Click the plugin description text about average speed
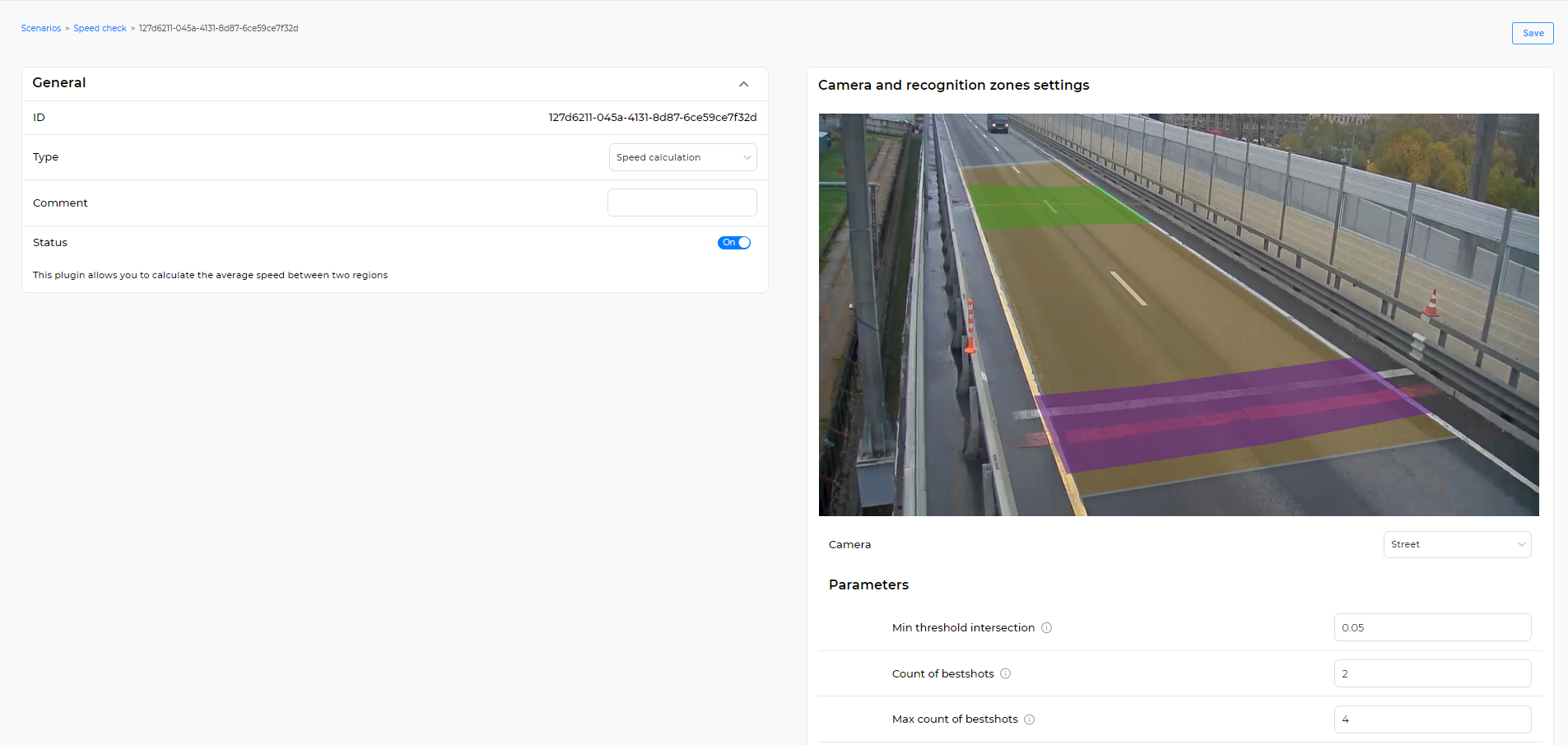1568x745 pixels. tap(210, 275)
